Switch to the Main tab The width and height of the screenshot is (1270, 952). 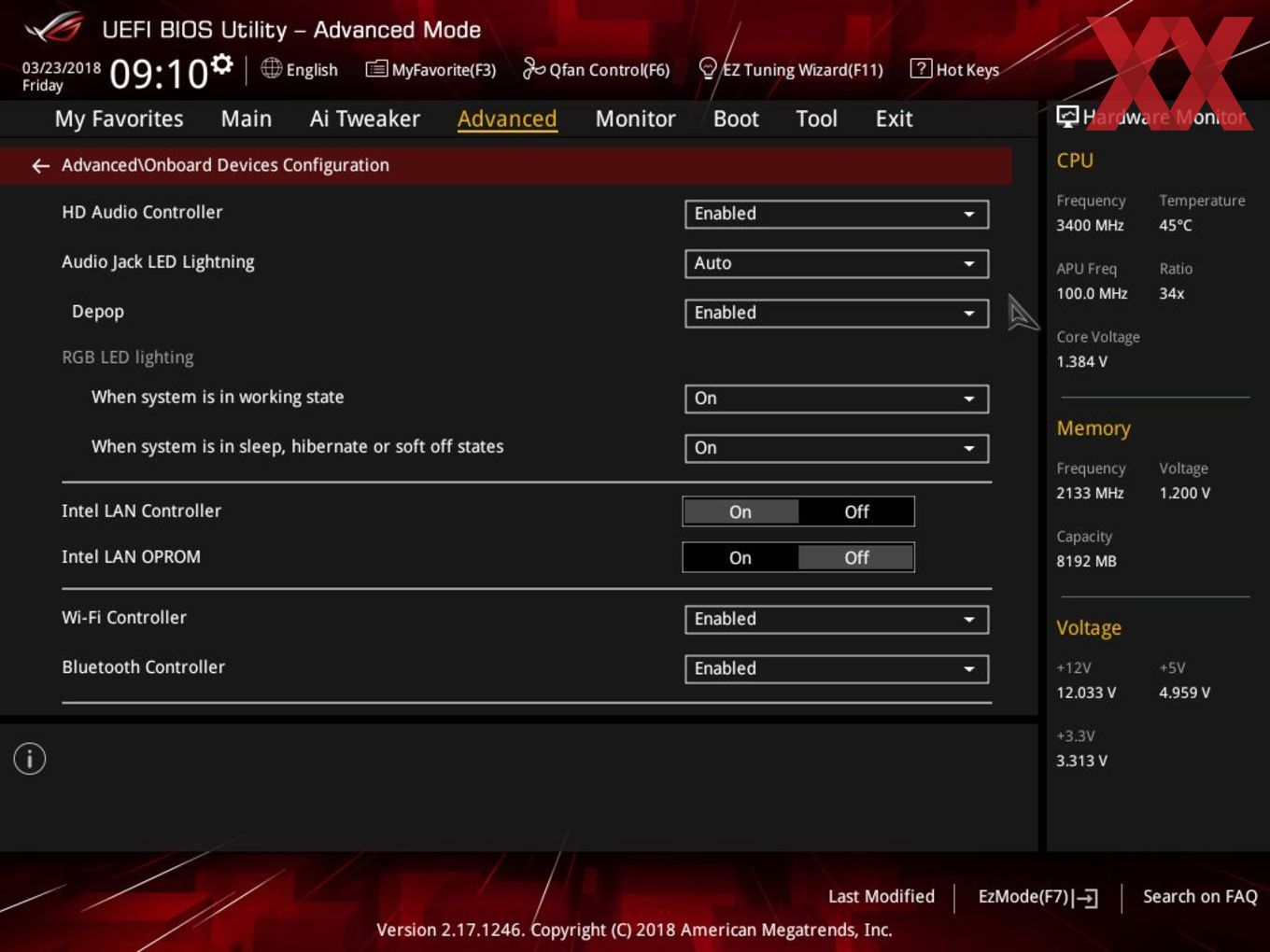coord(247,119)
